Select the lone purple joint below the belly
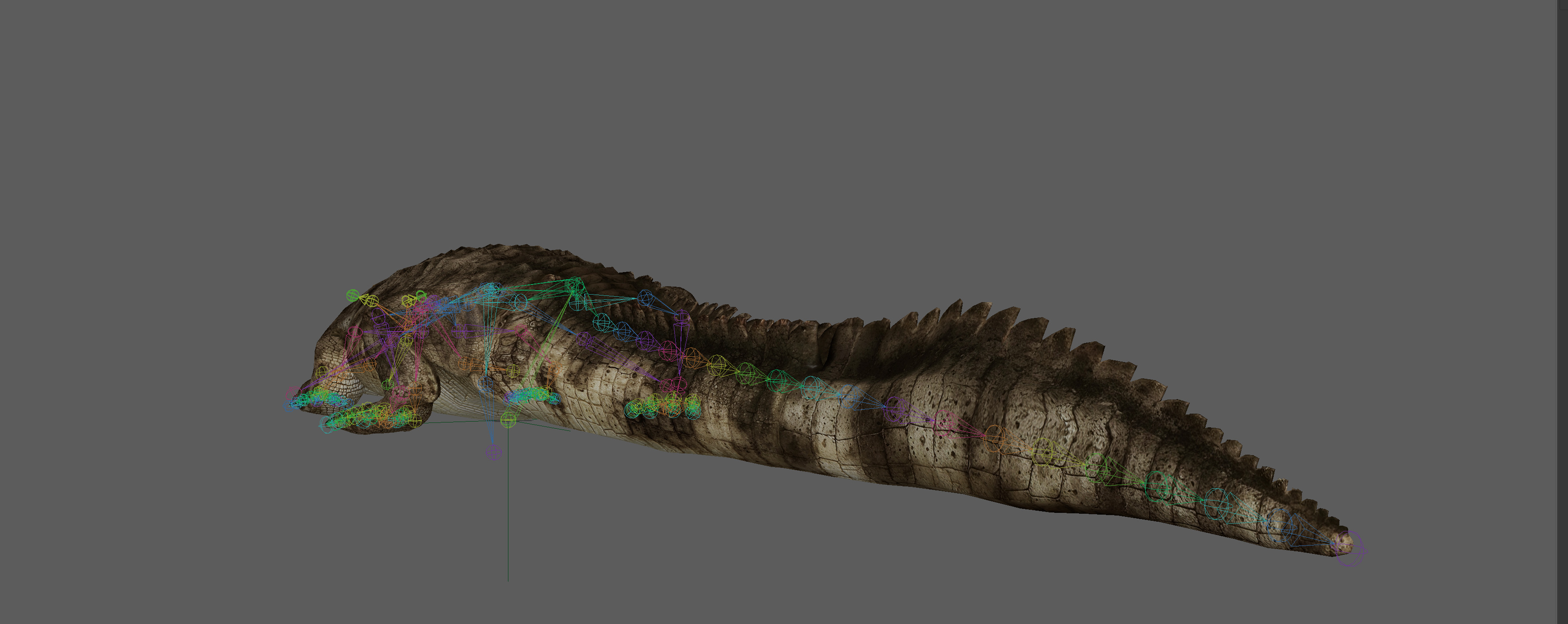This screenshot has height=624, width=1568. [494, 452]
